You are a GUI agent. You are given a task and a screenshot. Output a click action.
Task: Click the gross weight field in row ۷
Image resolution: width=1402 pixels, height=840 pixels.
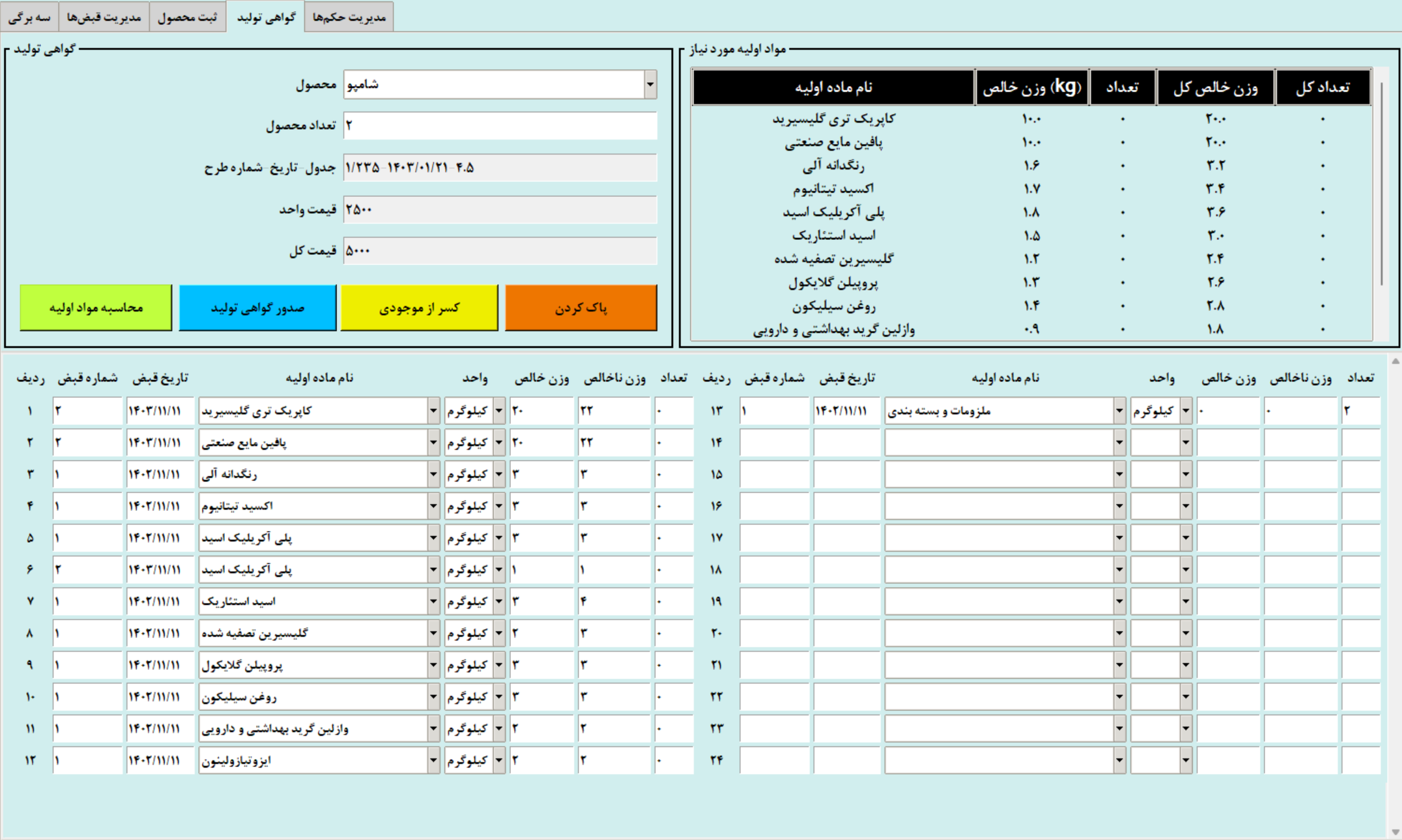tap(614, 601)
